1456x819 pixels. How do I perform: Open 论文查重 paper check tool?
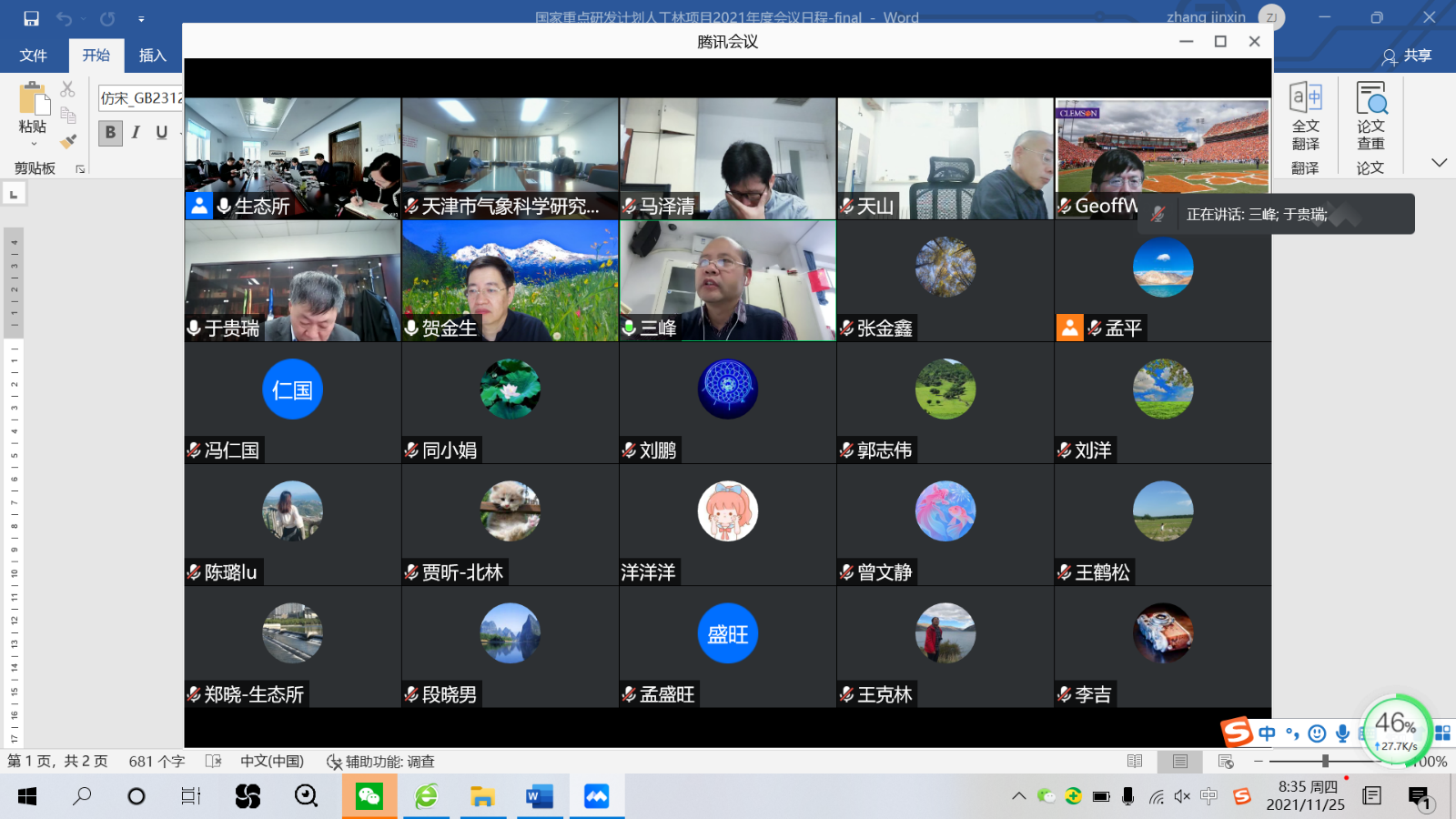(1370, 118)
